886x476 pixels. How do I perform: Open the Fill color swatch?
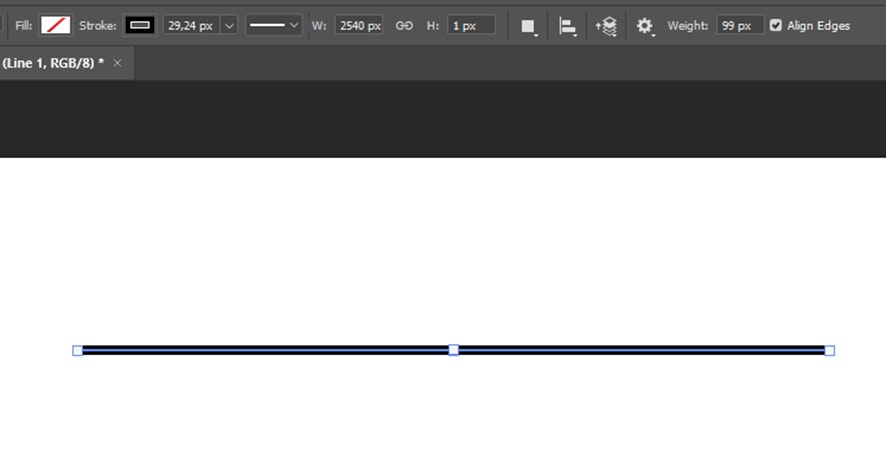tap(55, 25)
